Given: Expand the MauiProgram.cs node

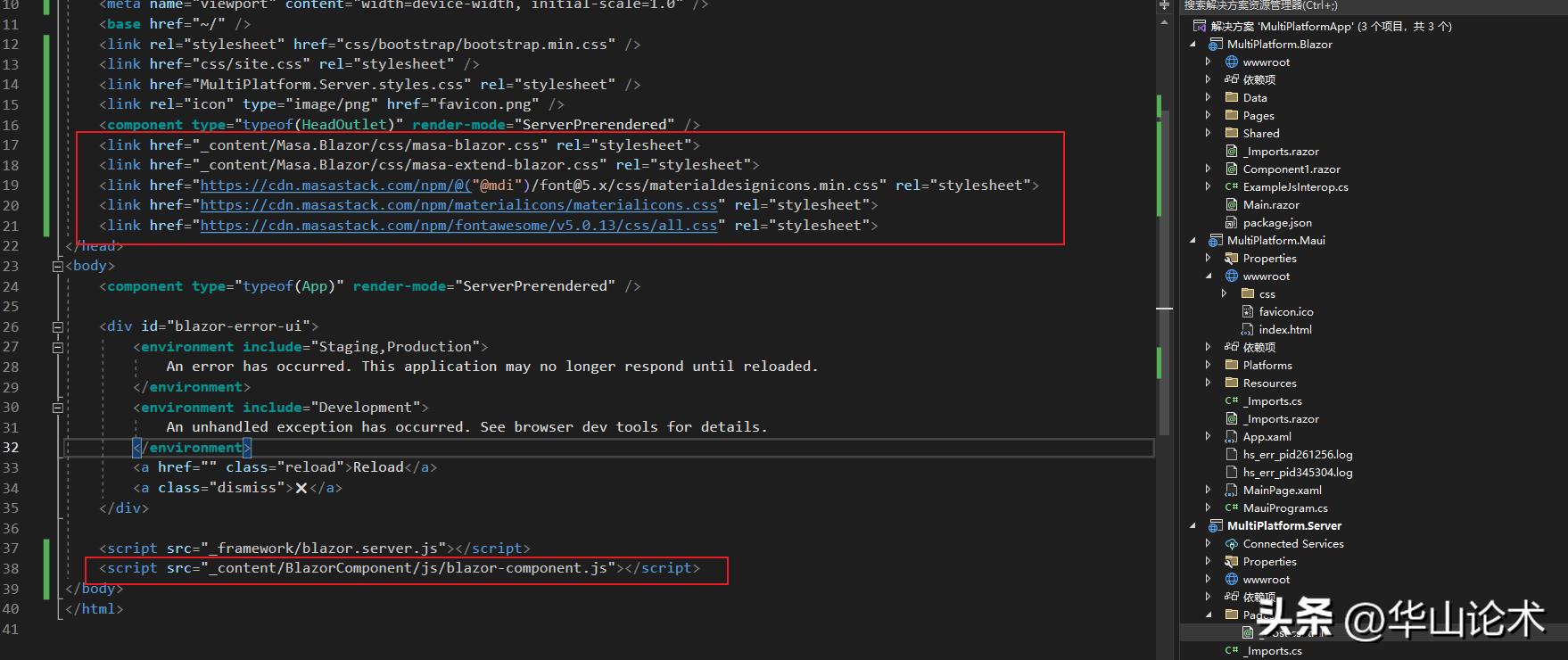Looking at the screenshot, I should click(x=1209, y=507).
